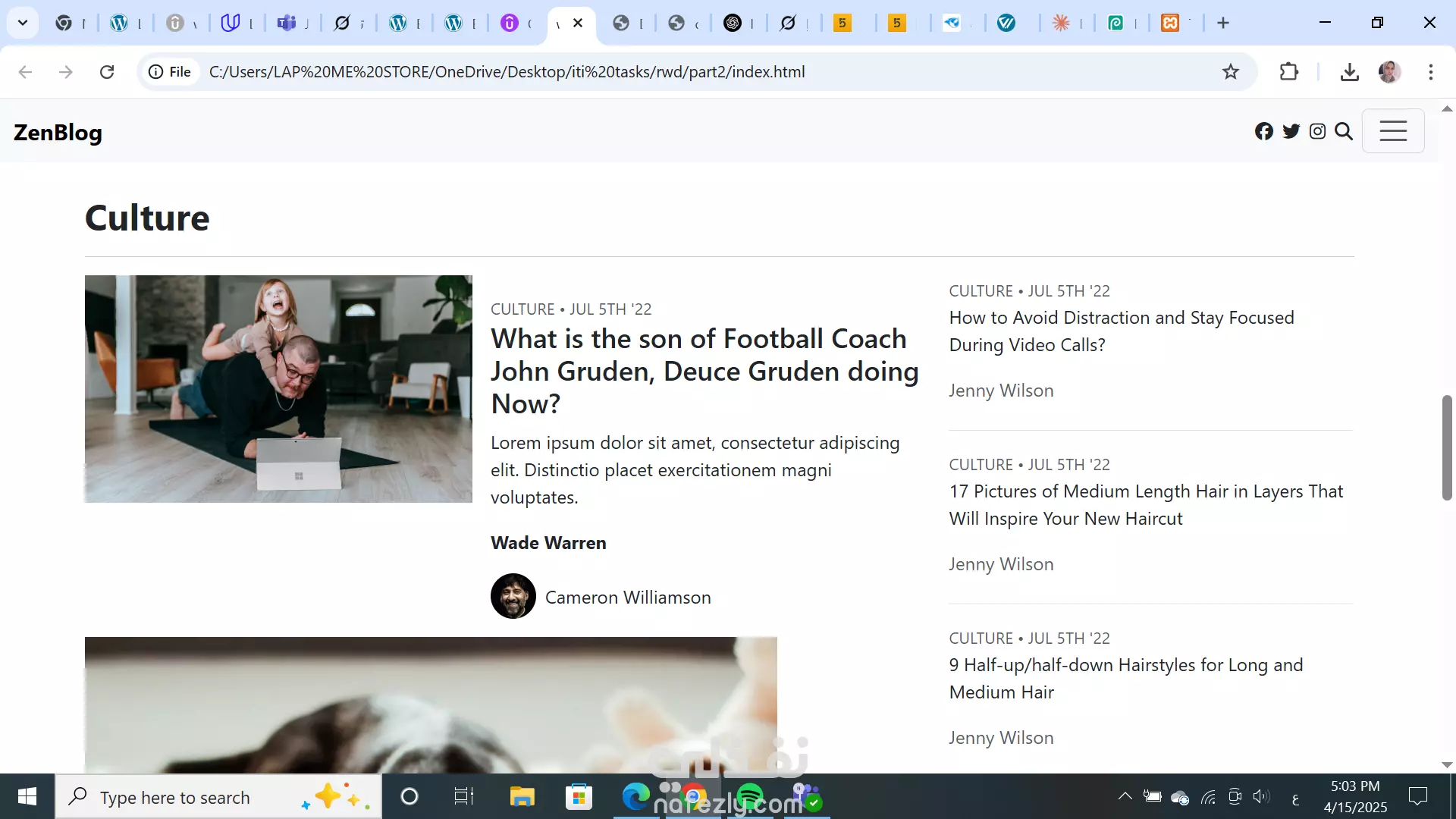Go forward to the next page
This screenshot has height=819, width=1456.
tap(66, 72)
